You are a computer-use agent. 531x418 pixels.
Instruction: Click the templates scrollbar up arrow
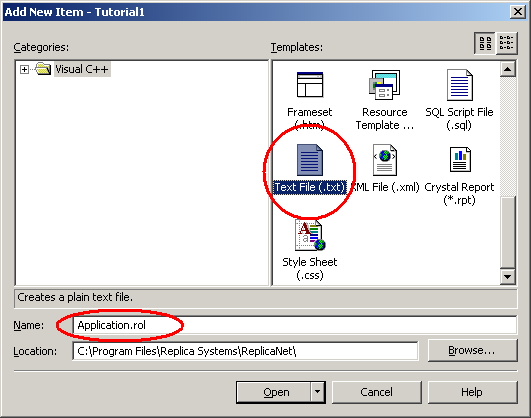(507, 69)
